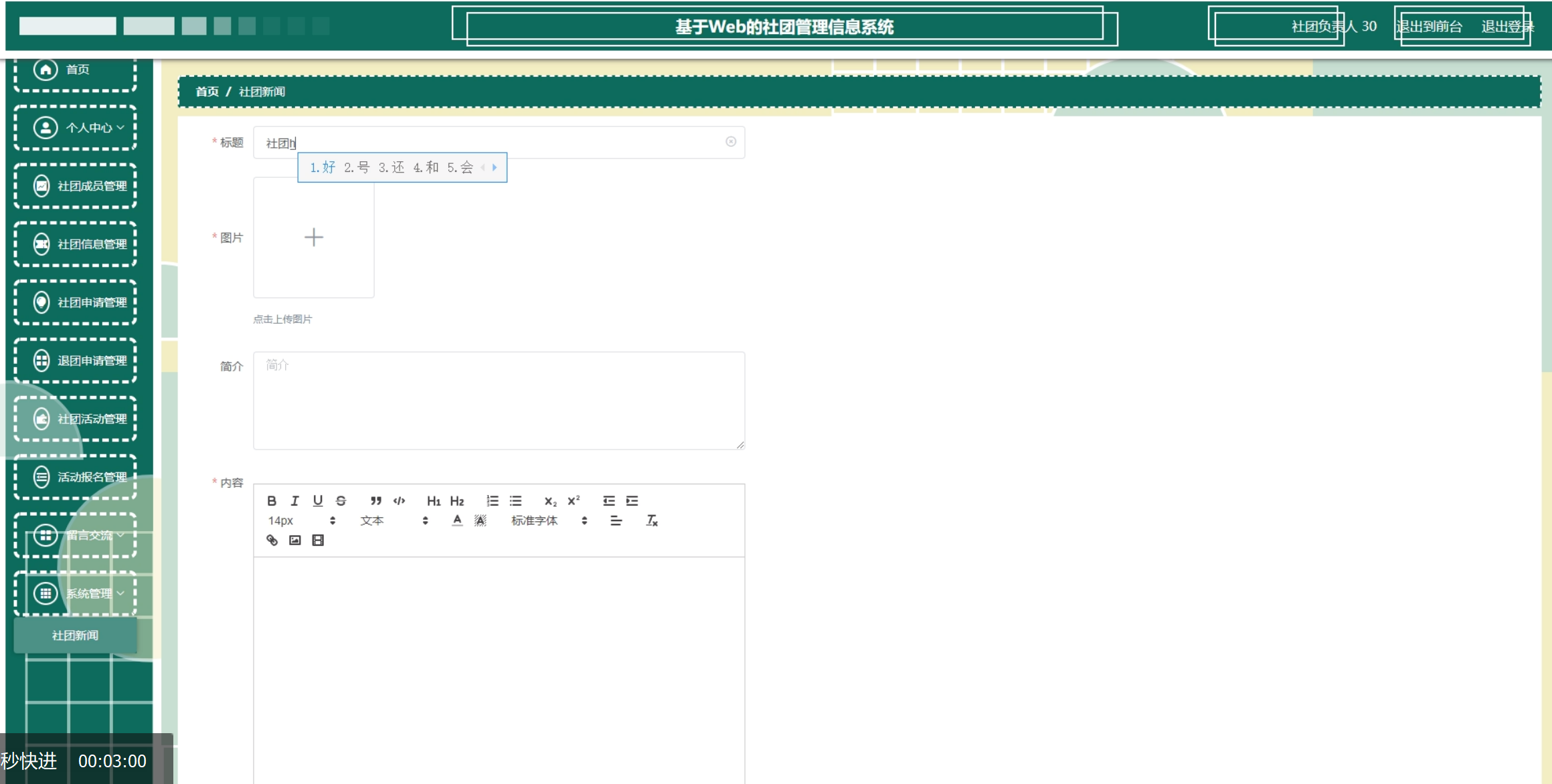Select the 社团新闻 submenu item
1552x784 pixels.
(x=76, y=635)
